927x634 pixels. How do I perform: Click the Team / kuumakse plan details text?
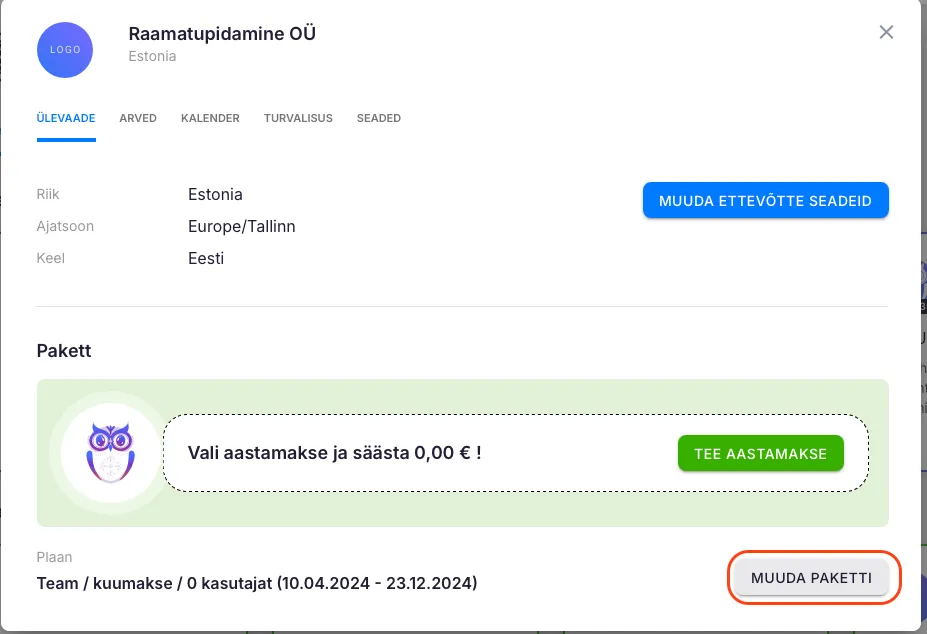257,583
